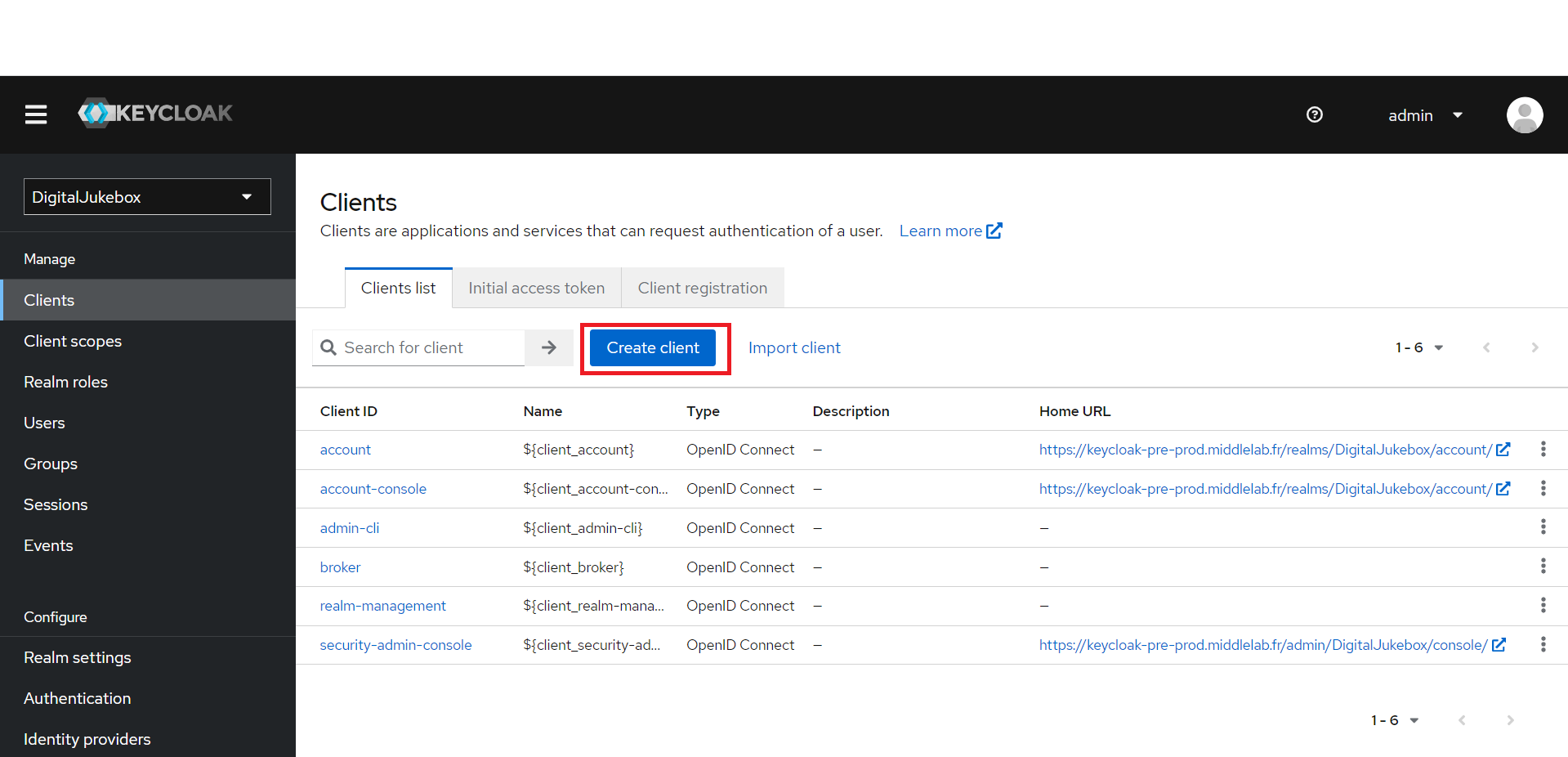Open the hamburger navigation menu
This screenshot has height=757, width=1568.
pyautogui.click(x=34, y=114)
